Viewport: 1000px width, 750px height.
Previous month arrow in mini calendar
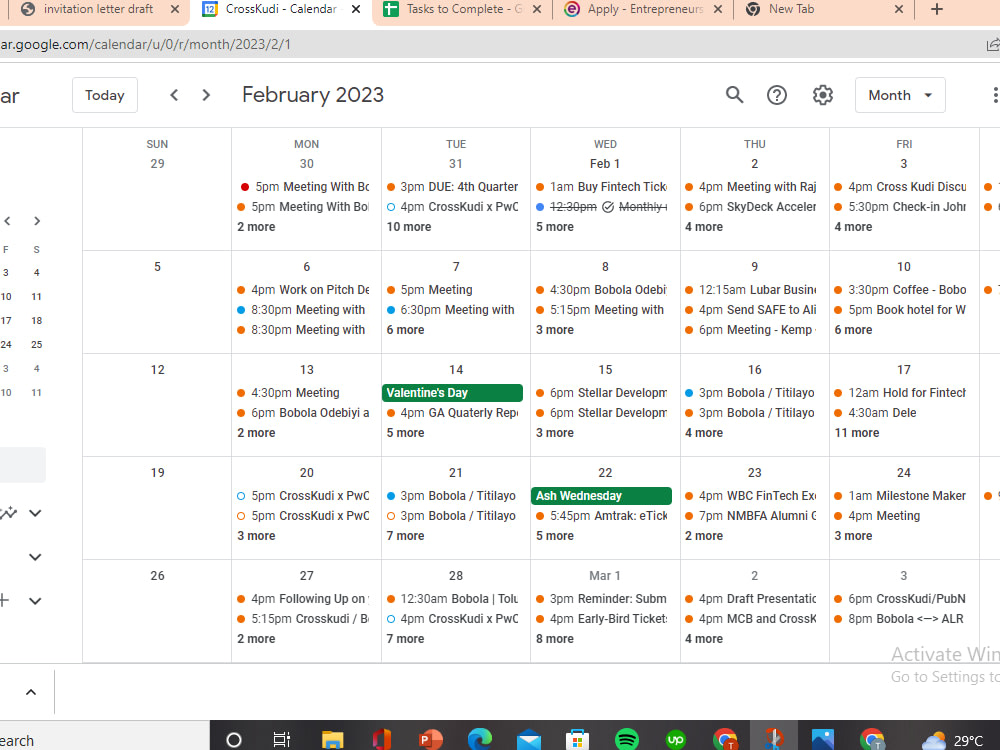(x=8, y=221)
